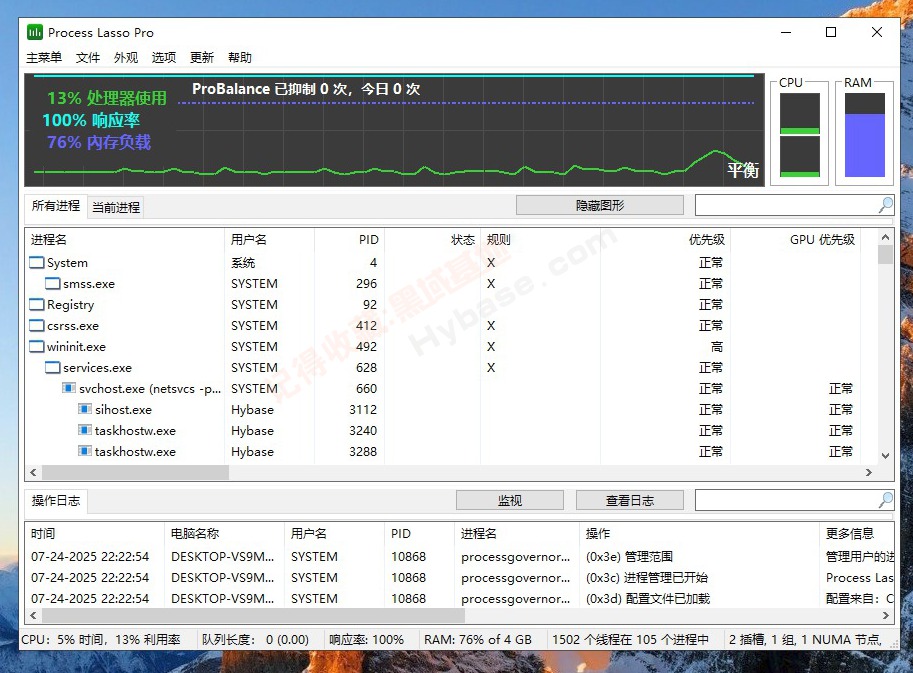
Task: Click the "(0x3e) 管理范围" log entry
Action: 629,557
